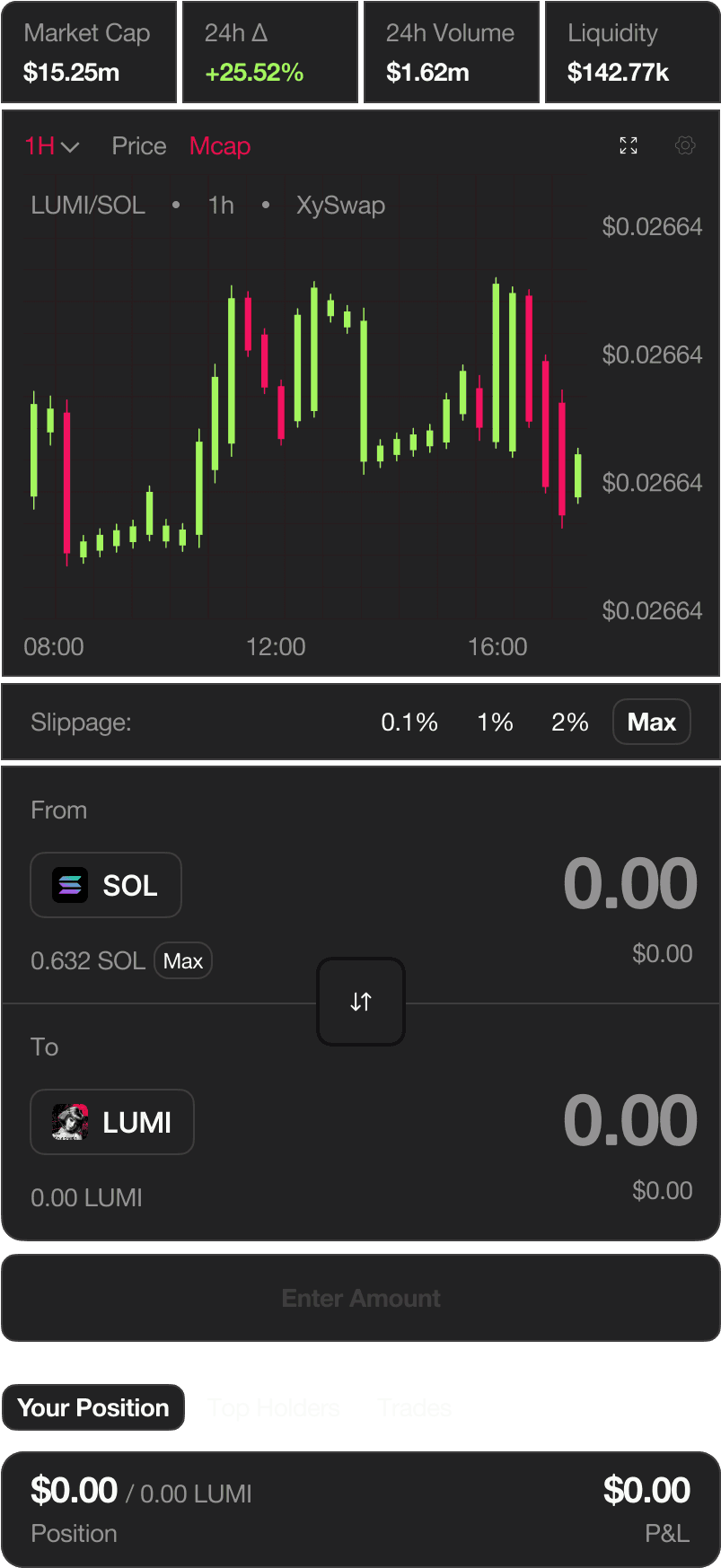Set slippage to 0.1%
Image resolution: width=721 pixels, height=1568 pixels.
(x=409, y=723)
